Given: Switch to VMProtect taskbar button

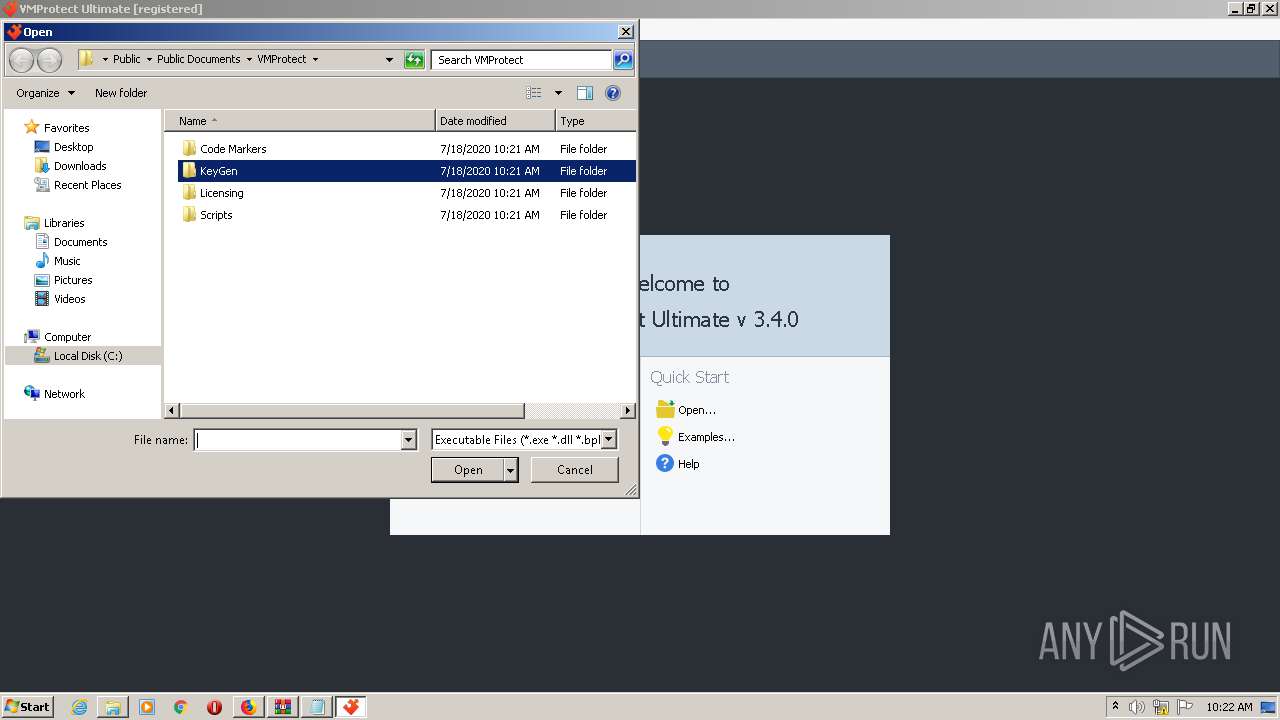Looking at the screenshot, I should (x=350, y=707).
